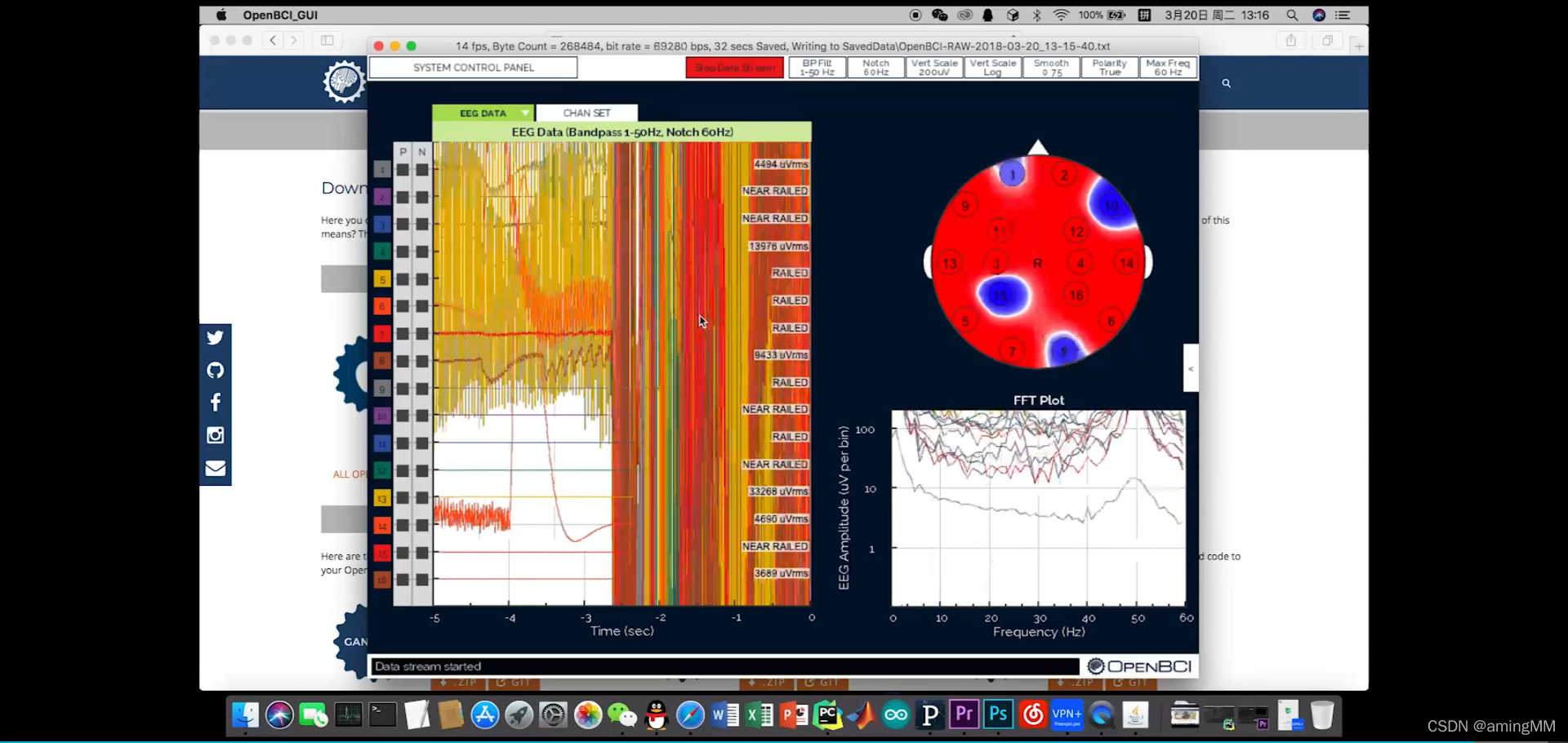The width and height of the screenshot is (1568, 743).
Task: Click the EEG Data bandpass title bar
Action: [622, 131]
